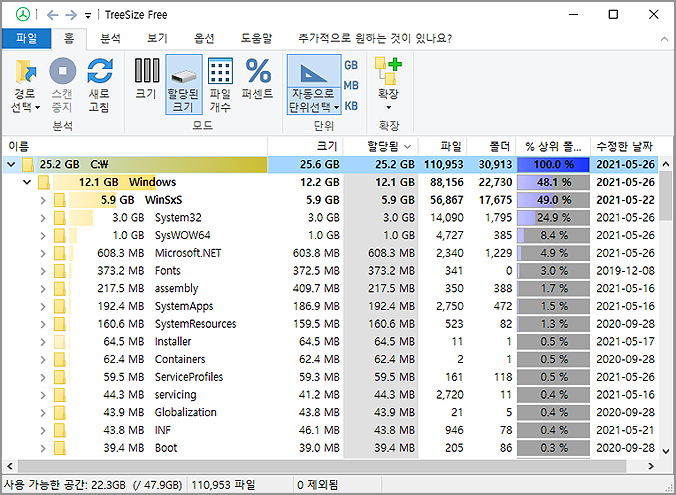Expand the SysWOW64 folder

[43, 235]
